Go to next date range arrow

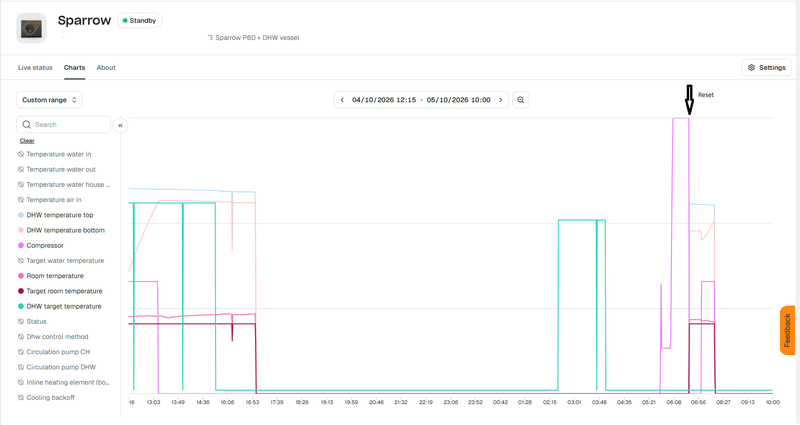click(x=501, y=100)
